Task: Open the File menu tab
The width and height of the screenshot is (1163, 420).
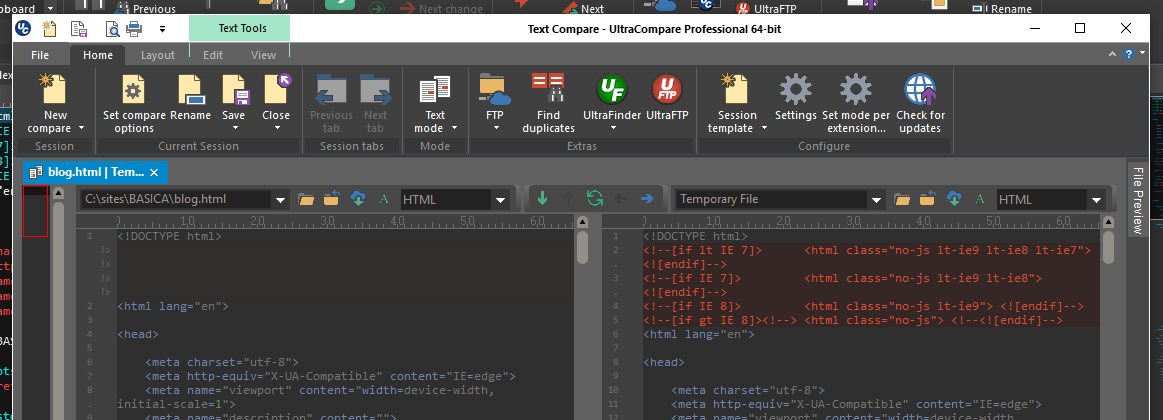Action: coord(40,55)
